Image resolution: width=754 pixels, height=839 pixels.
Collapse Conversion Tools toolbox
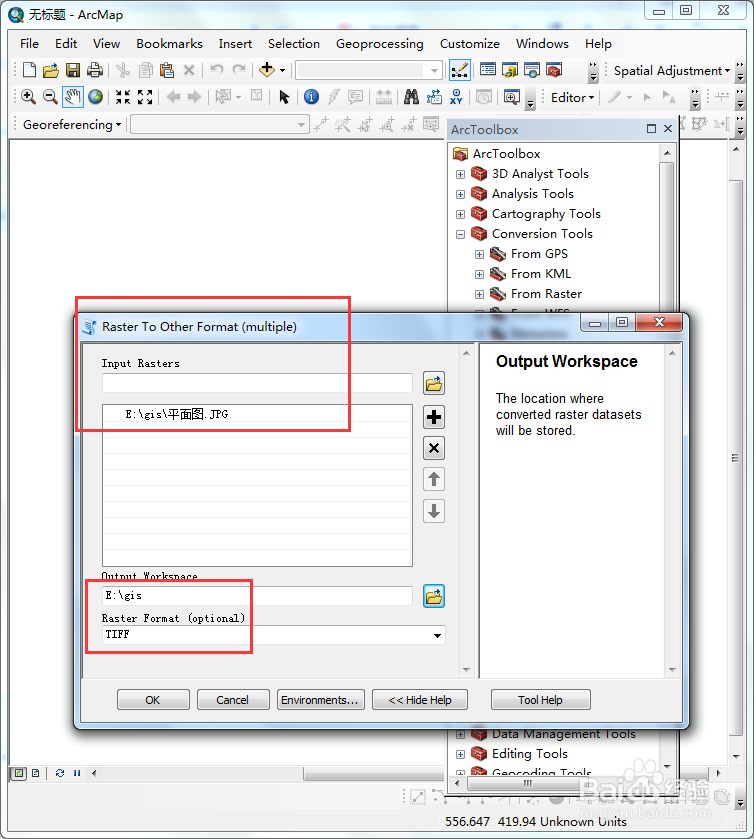click(x=460, y=234)
